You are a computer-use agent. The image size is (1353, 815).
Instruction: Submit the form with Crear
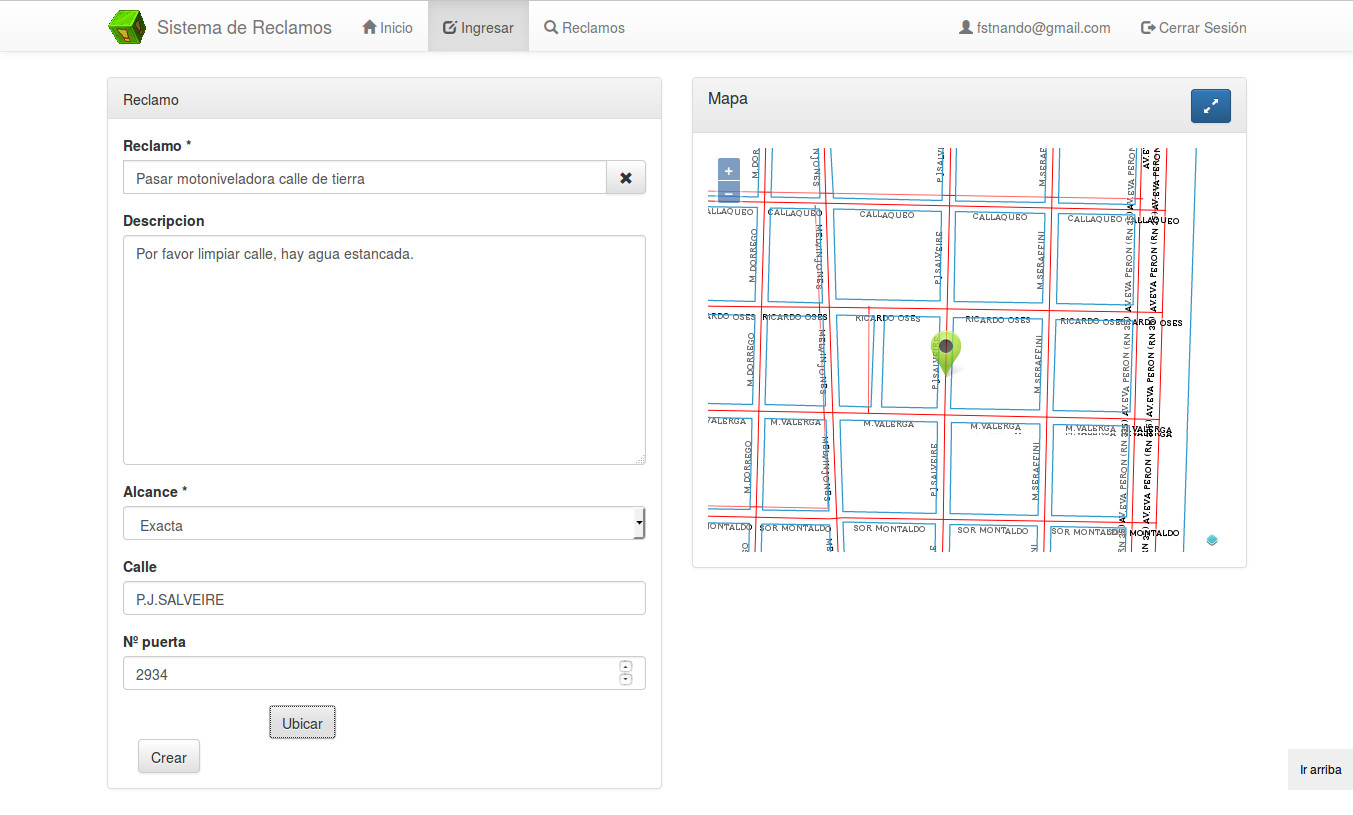coord(169,757)
